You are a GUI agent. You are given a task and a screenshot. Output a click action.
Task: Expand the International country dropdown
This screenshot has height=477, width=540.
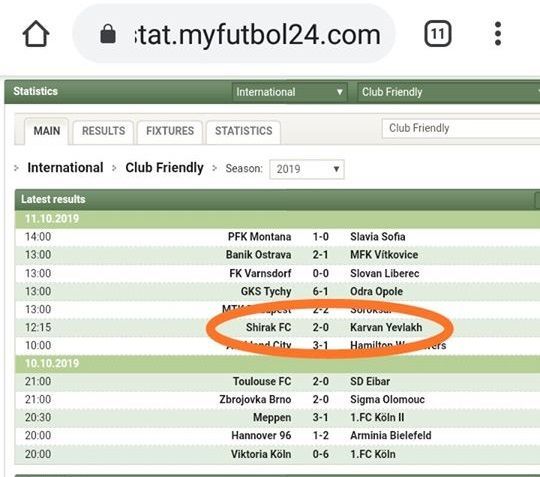pos(289,92)
